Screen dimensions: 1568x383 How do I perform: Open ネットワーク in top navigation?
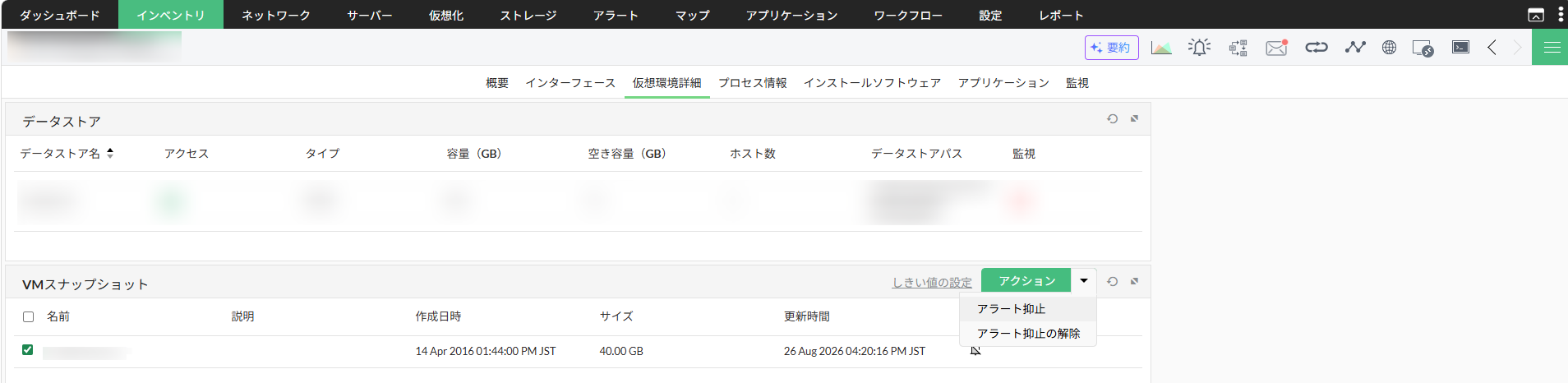pyautogui.click(x=276, y=15)
